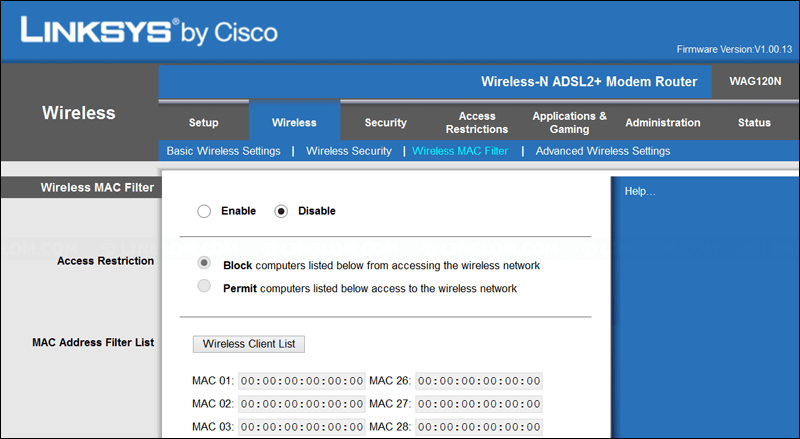Open Applications & Gaming tab
Viewport: 800px width, 439px height.
[569, 123]
